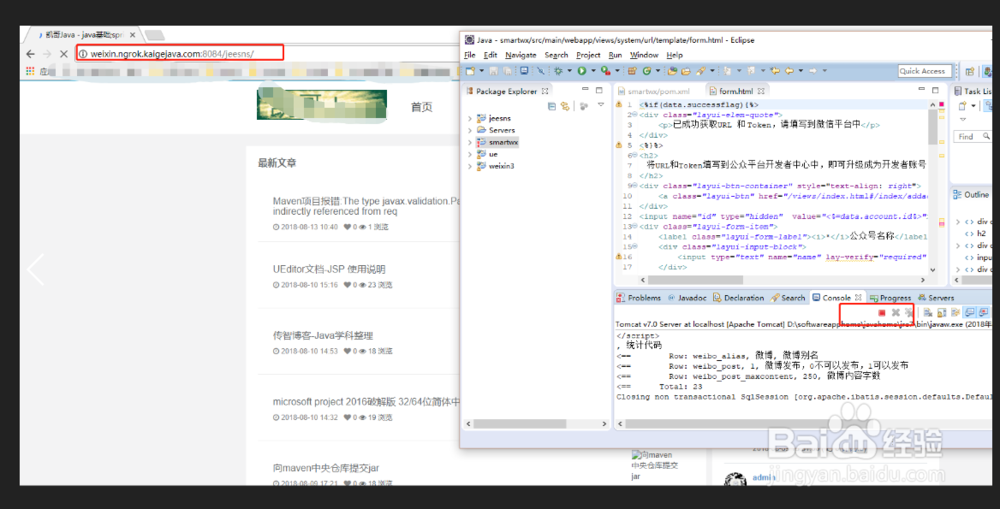Click Clear Console icon
The image size is (1000, 509).
click(928, 313)
